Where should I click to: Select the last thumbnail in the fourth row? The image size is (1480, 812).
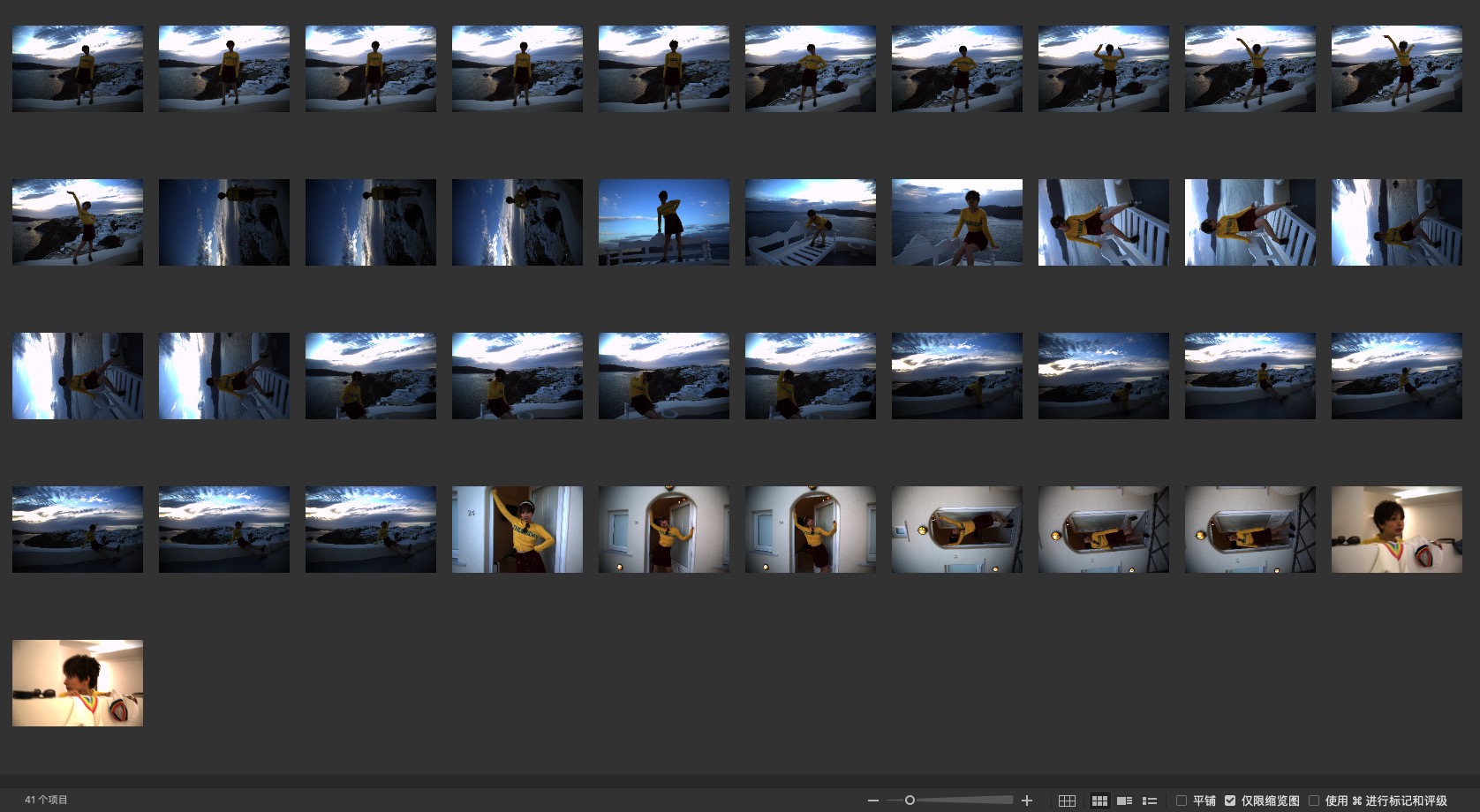1397,530
